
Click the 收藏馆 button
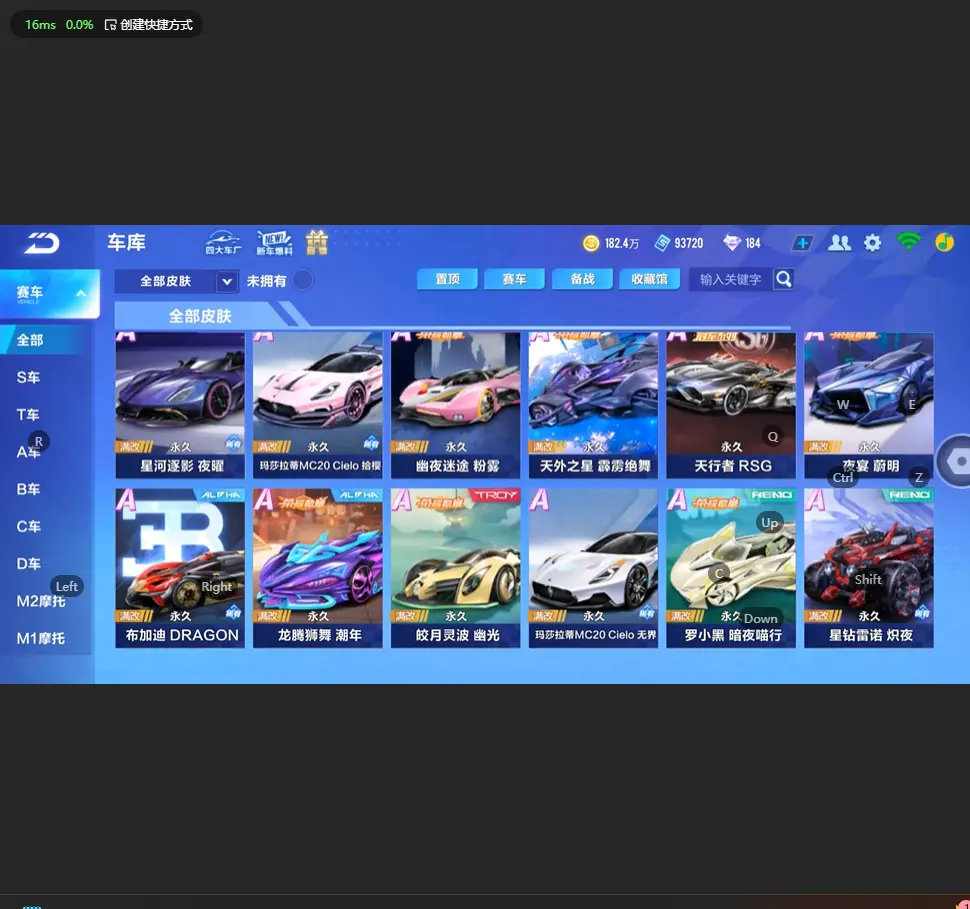click(x=650, y=279)
